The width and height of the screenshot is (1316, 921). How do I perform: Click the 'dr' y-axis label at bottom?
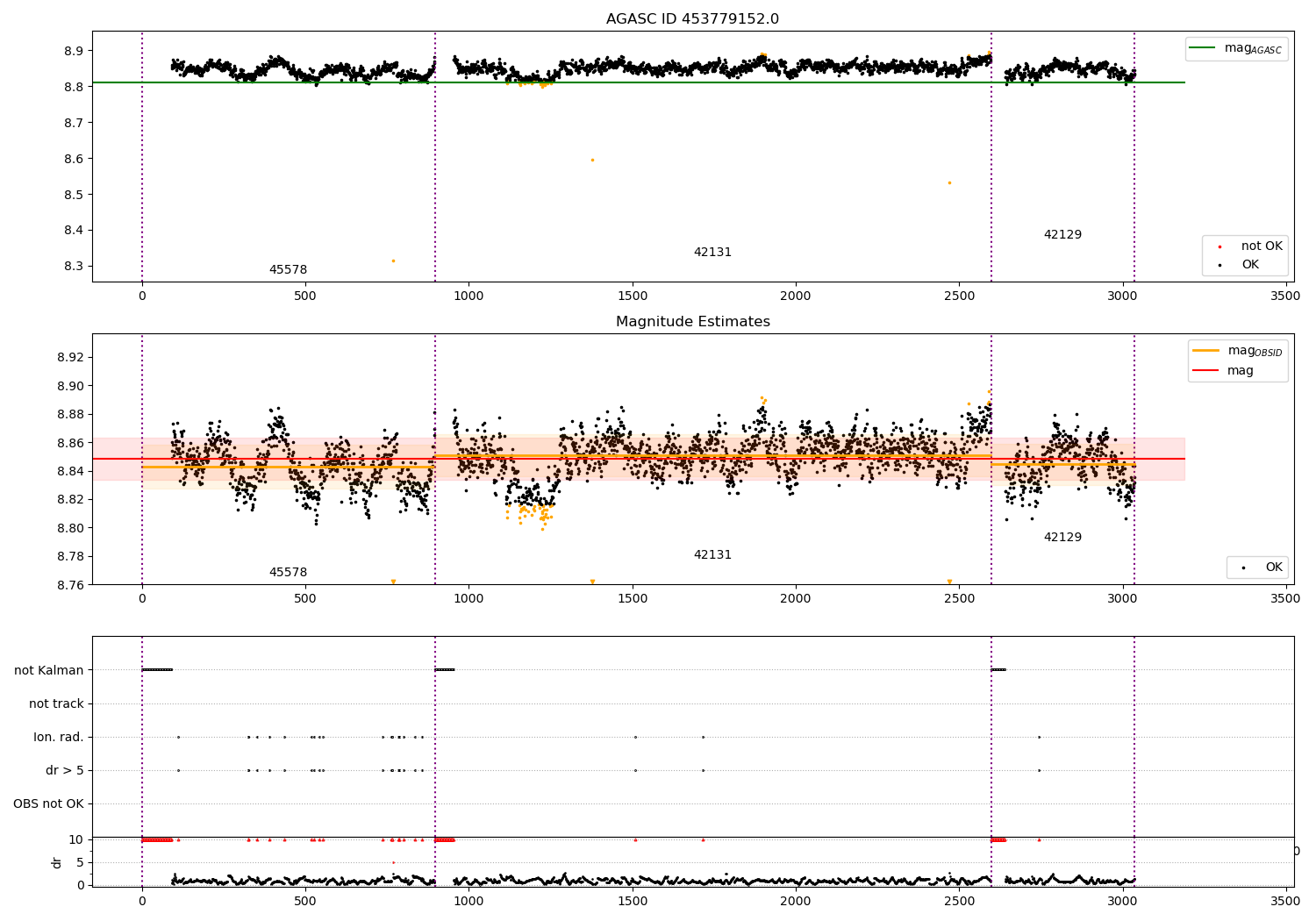coord(56,862)
